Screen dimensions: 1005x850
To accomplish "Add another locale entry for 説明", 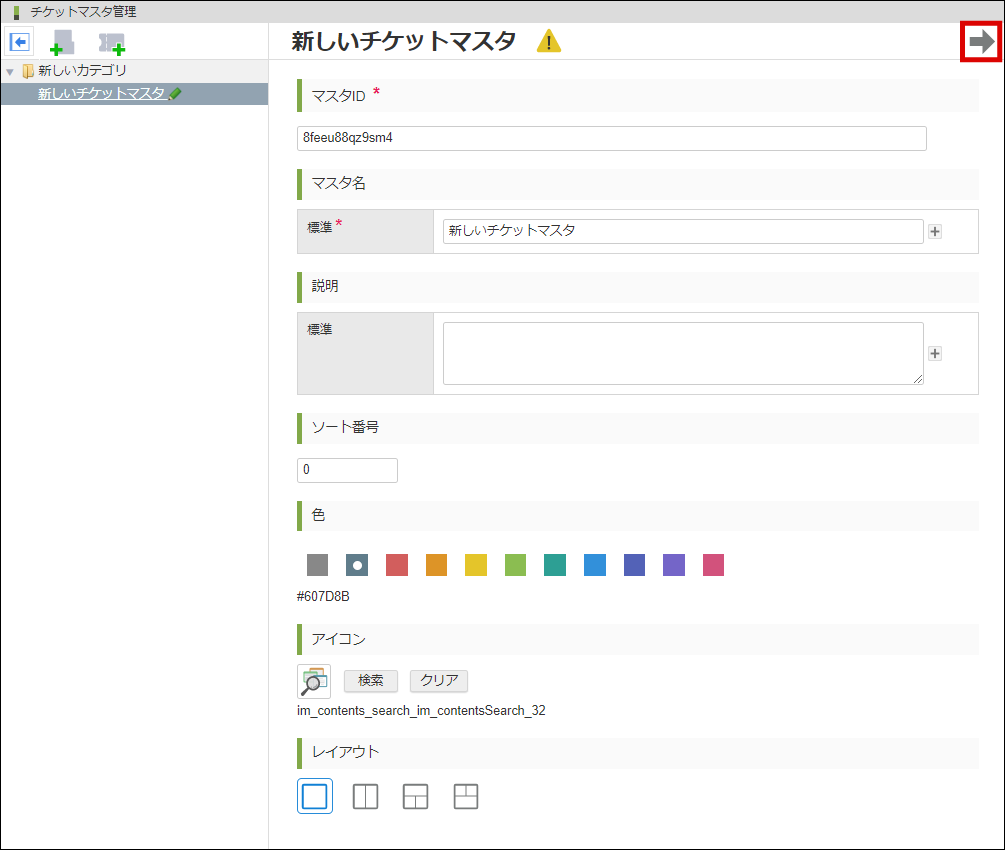I will coord(935,353).
